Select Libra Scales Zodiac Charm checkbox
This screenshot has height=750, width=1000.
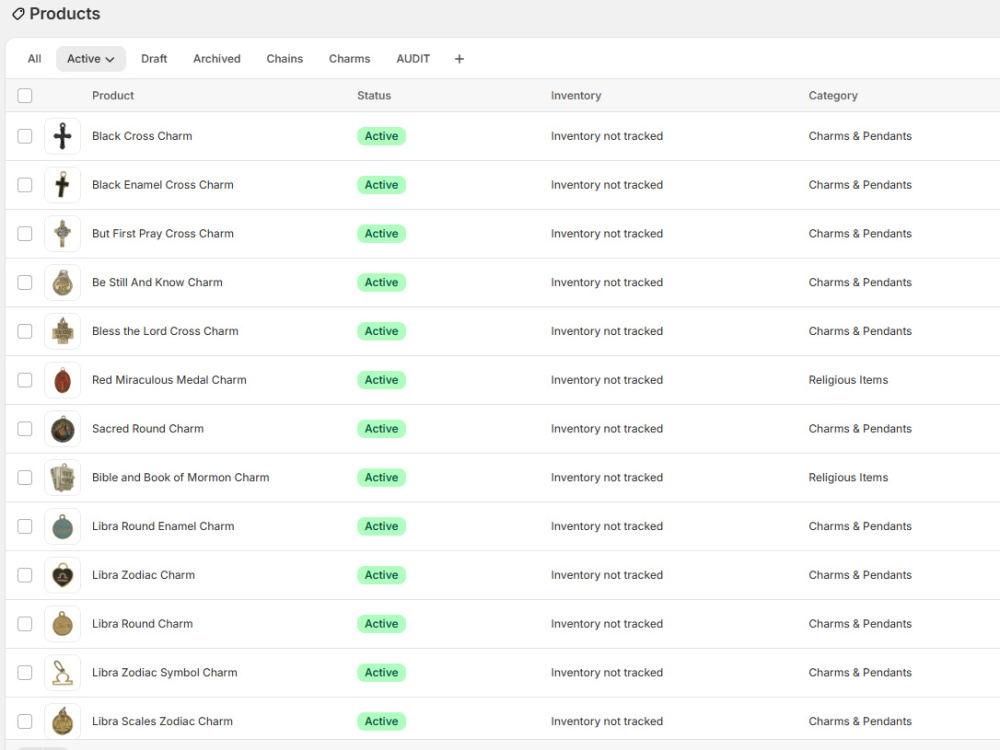25,721
